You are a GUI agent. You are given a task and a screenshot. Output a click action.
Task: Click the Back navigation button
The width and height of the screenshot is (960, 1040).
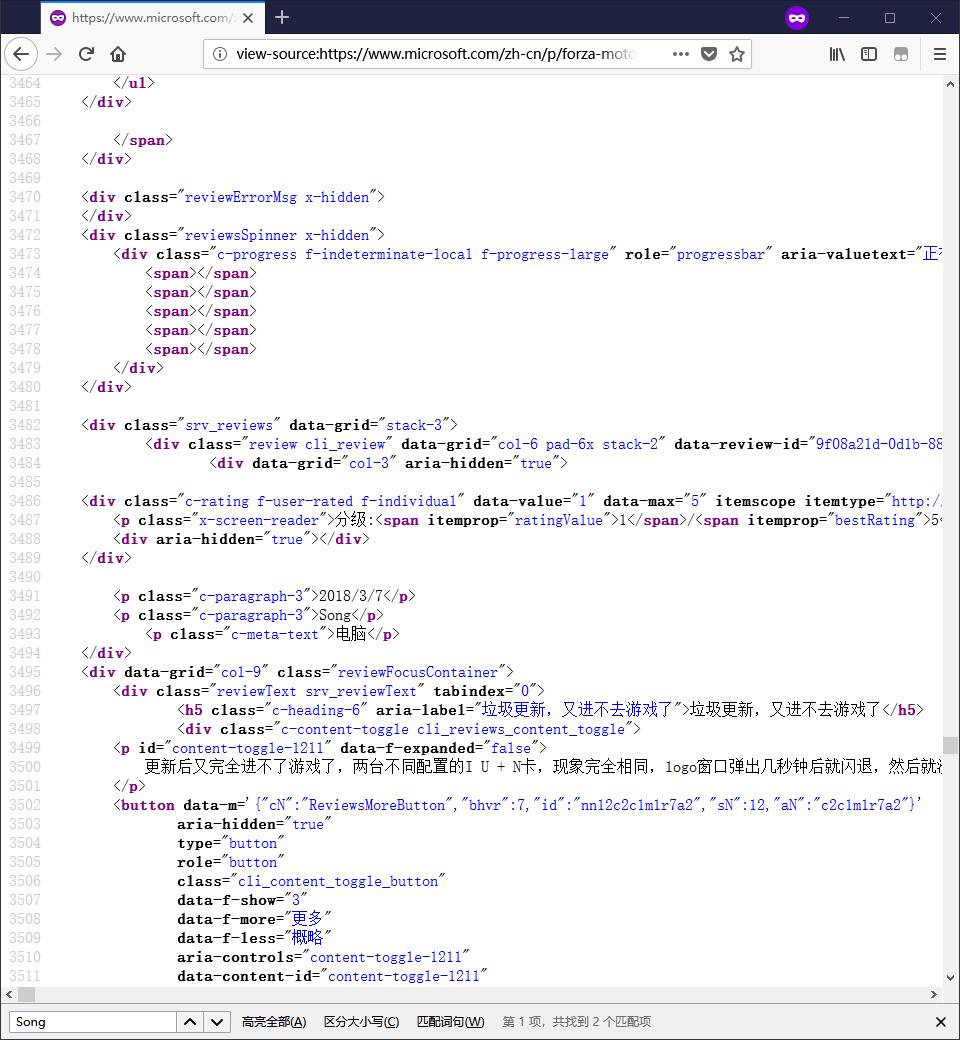[x=21, y=54]
